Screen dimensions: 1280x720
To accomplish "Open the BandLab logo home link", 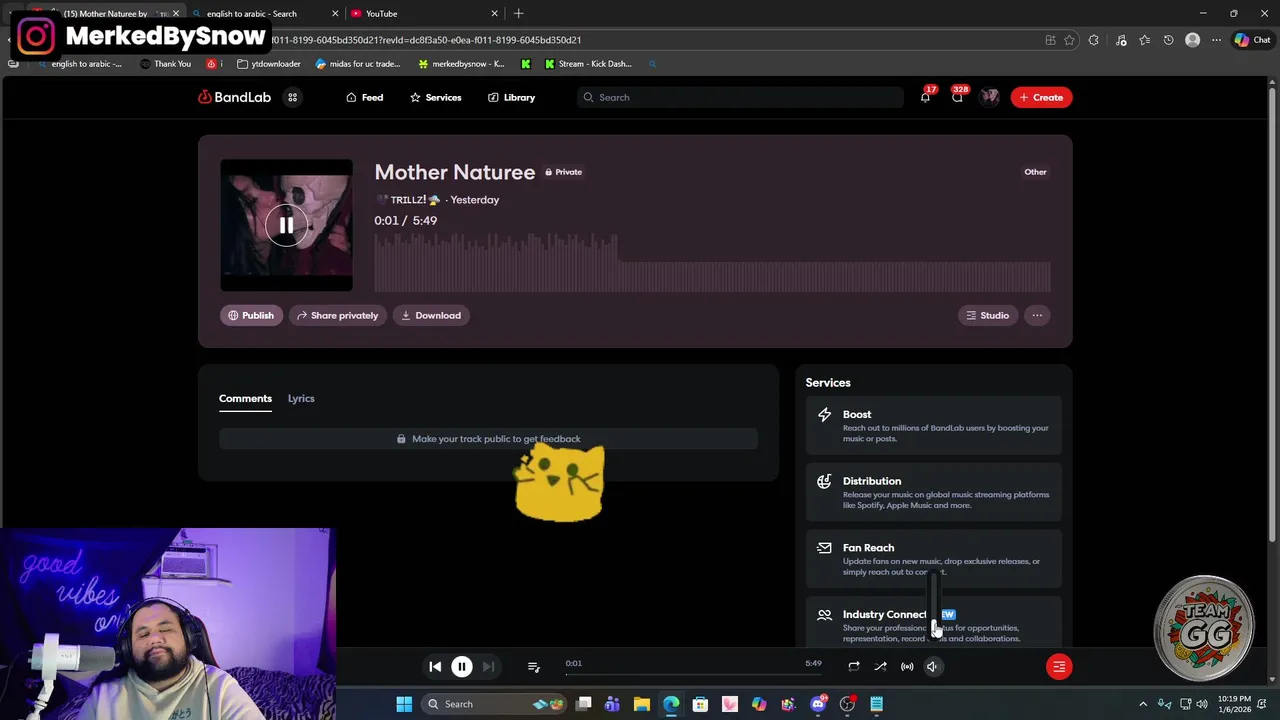I will (x=234, y=97).
